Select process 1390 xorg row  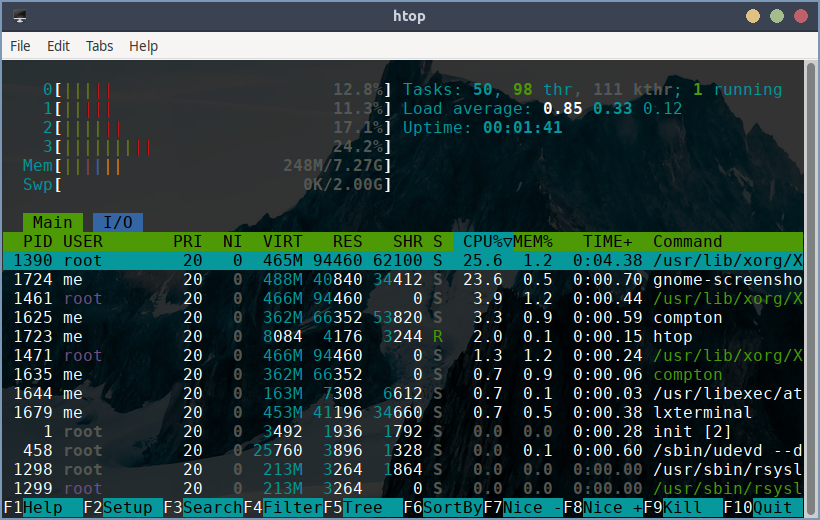pyautogui.click(x=403, y=261)
